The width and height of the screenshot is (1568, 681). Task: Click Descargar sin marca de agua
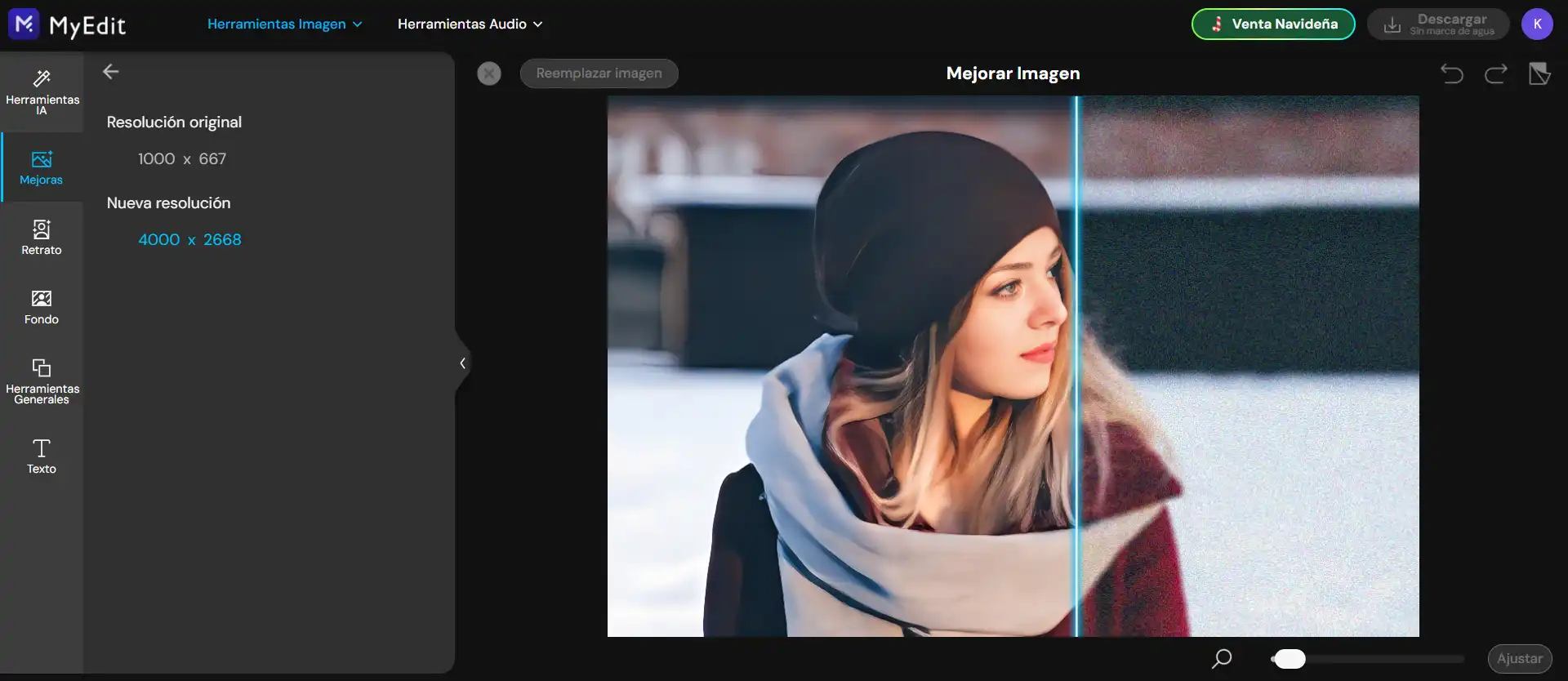pos(1438,24)
